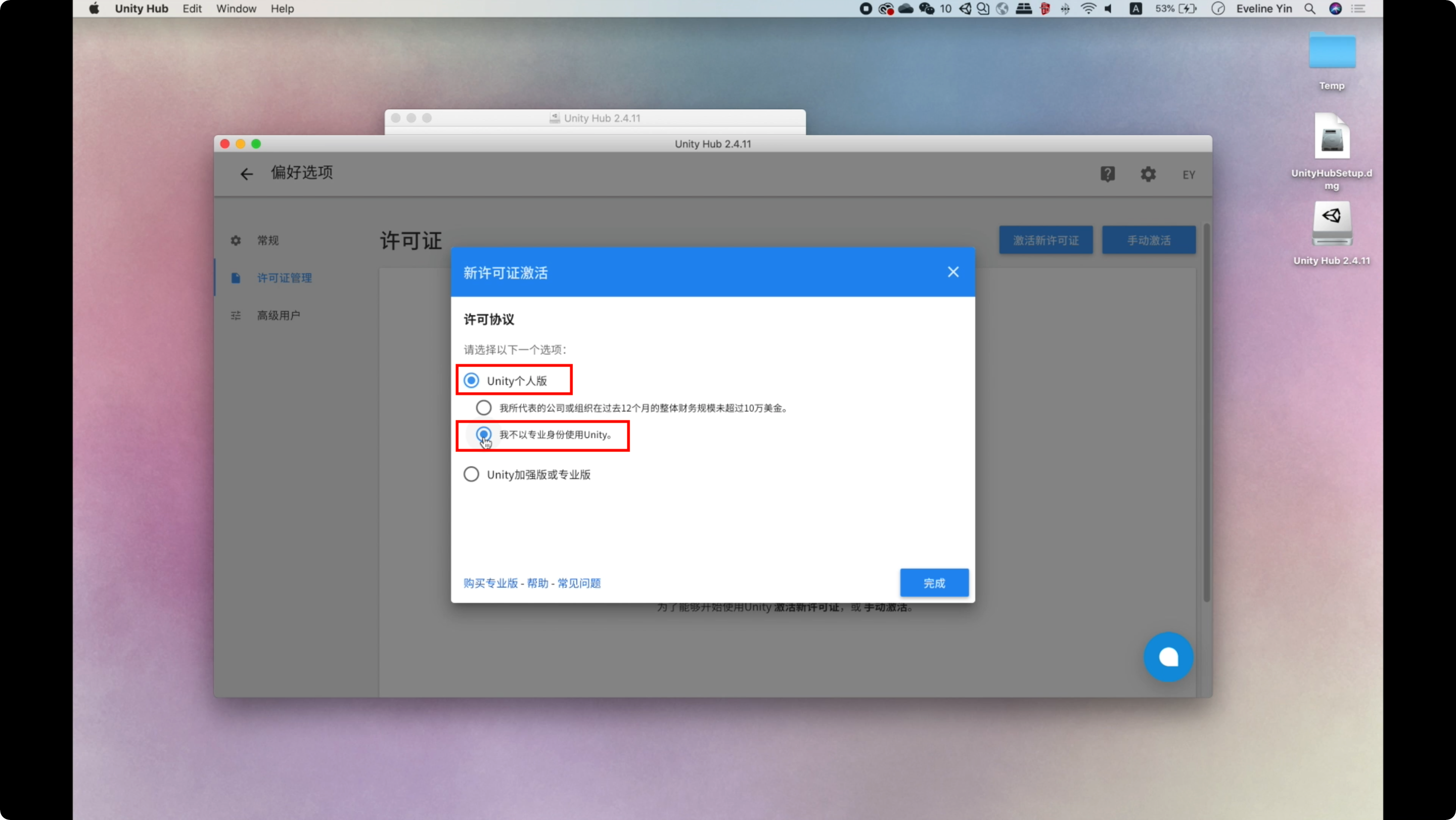Select 我不以专业身份使用Unity option

pyautogui.click(x=484, y=435)
